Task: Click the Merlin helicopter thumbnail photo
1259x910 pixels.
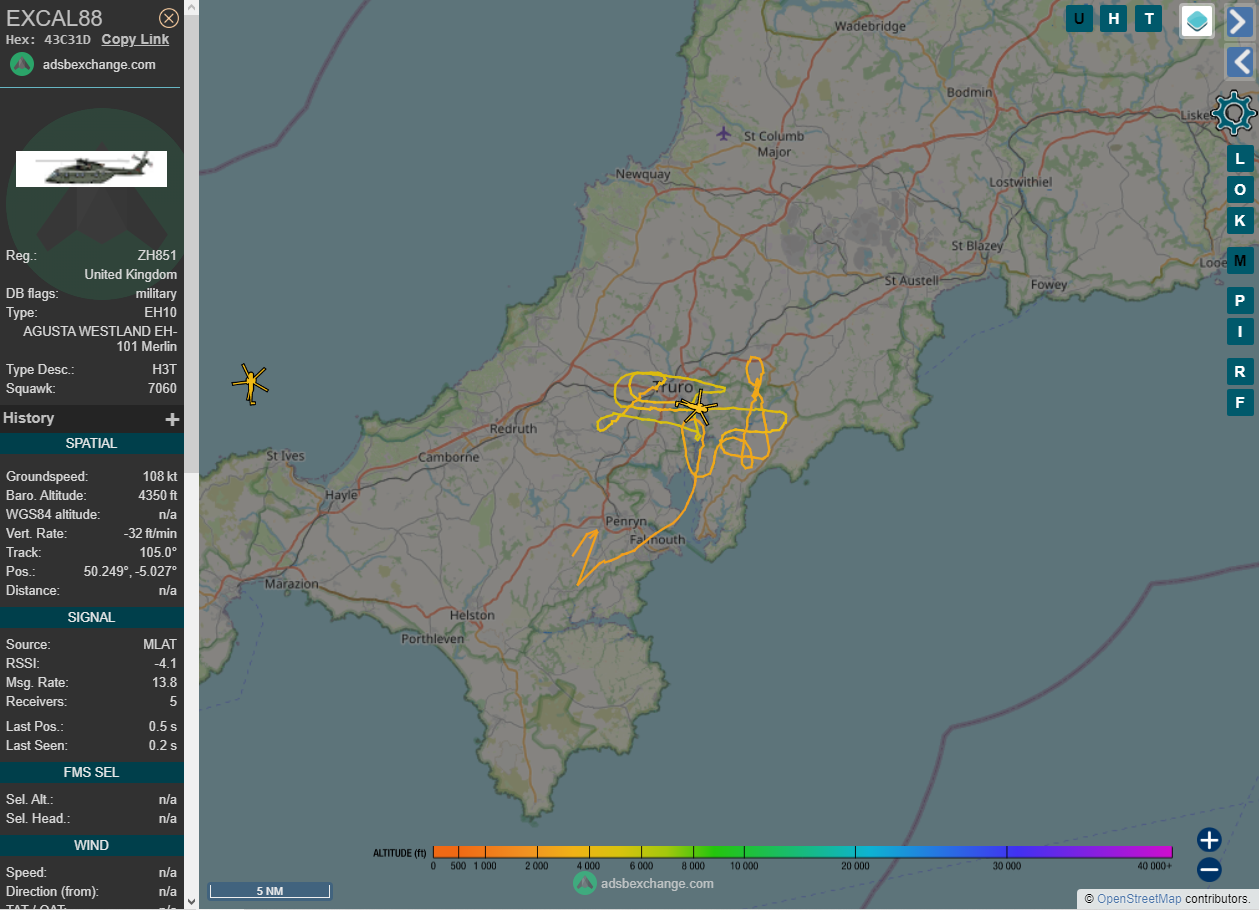Action: pyautogui.click(x=91, y=169)
